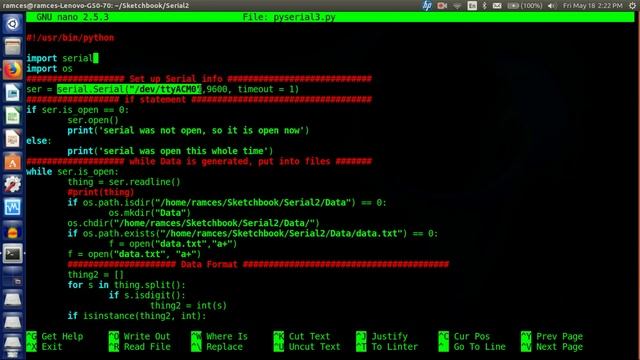Click the 'if s.isdigit():' line
Screen dimensions: 640x360
coord(147,295)
